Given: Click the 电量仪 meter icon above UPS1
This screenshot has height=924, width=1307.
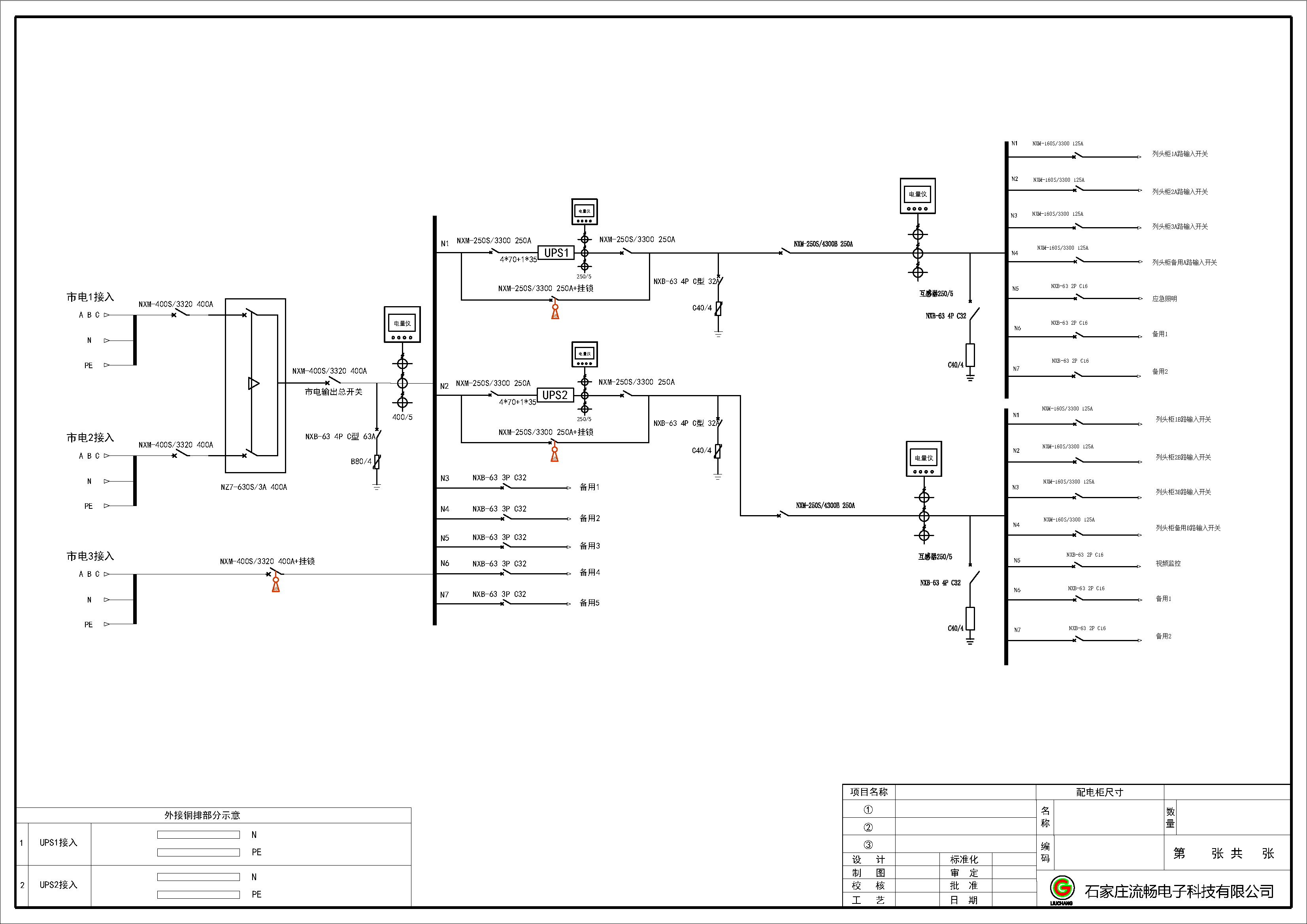Looking at the screenshot, I should point(585,211).
